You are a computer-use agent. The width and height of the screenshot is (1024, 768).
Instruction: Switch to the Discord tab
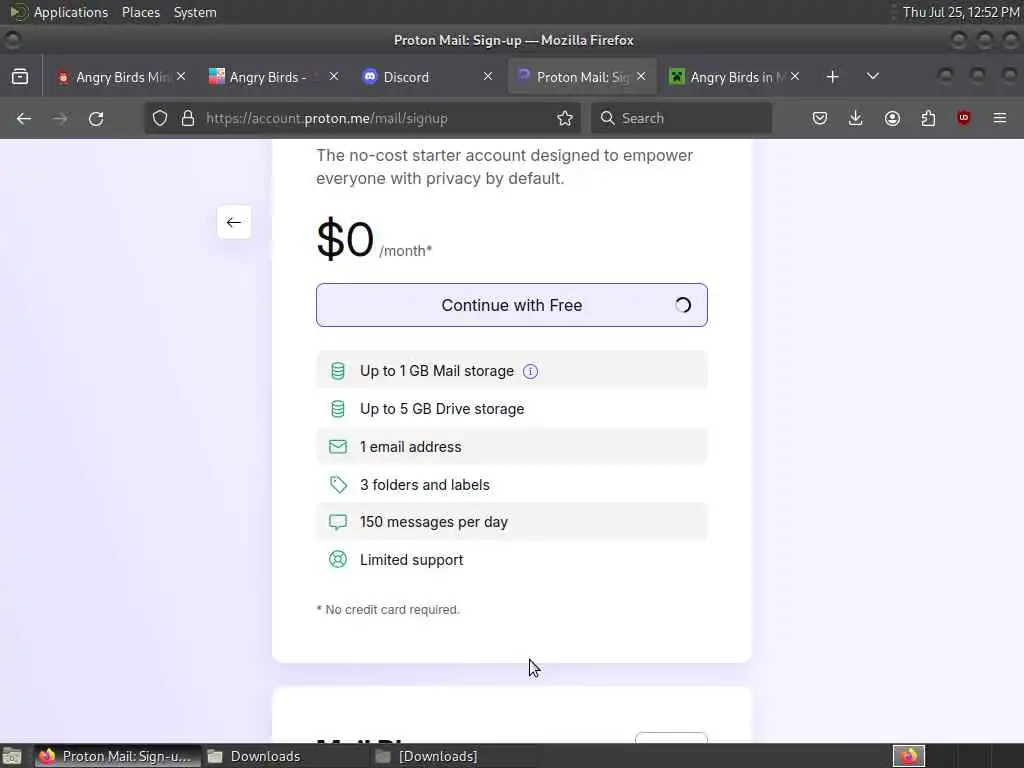click(419, 77)
